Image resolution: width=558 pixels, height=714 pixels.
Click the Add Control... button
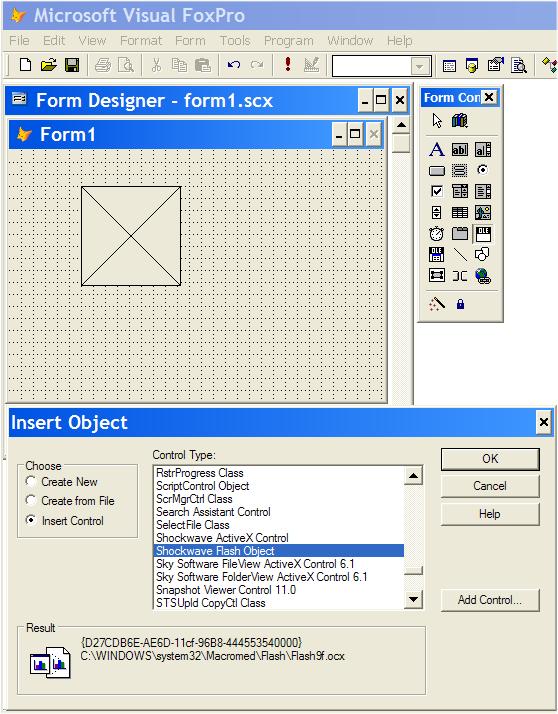point(490,600)
